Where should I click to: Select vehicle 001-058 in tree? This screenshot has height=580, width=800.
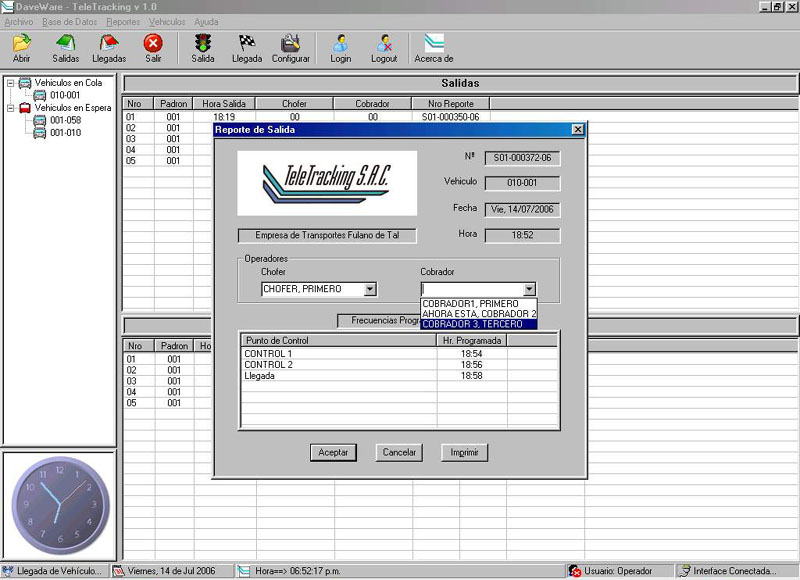coord(65,120)
